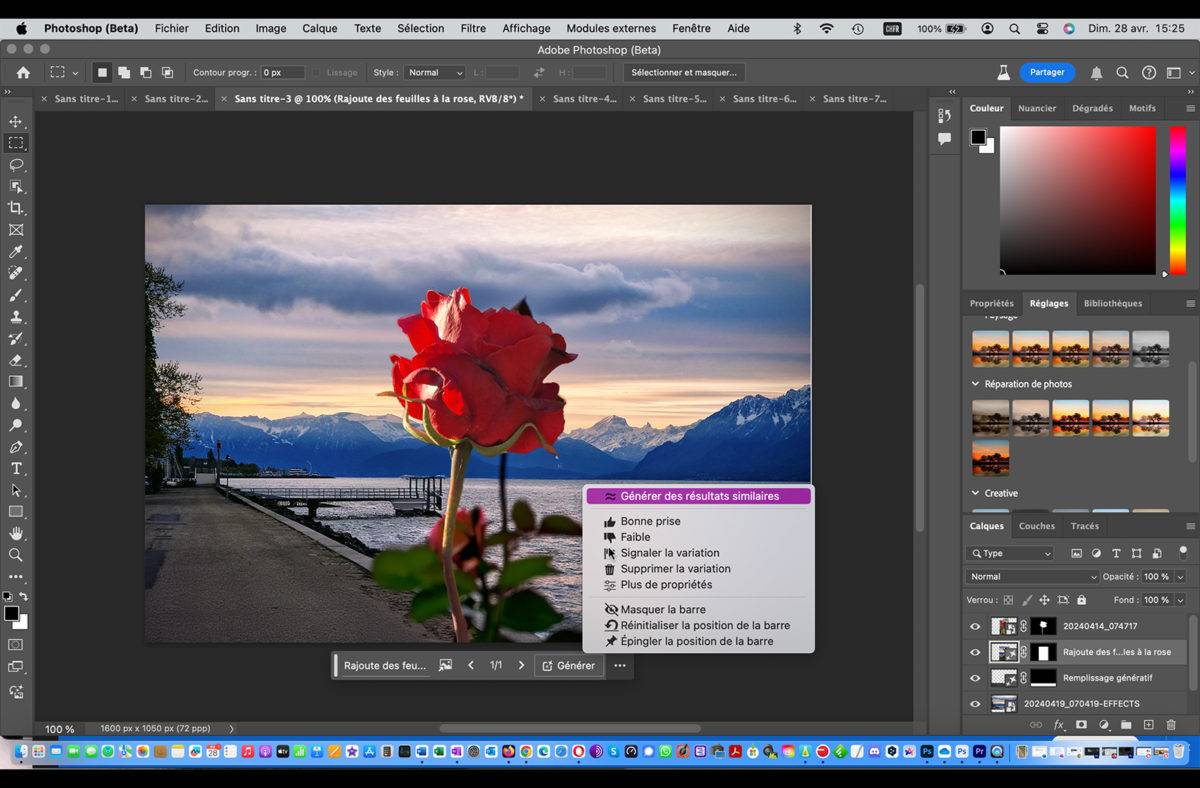This screenshot has width=1200, height=788.
Task: Switch to the Couches tab
Action: [x=1036, y=526]
